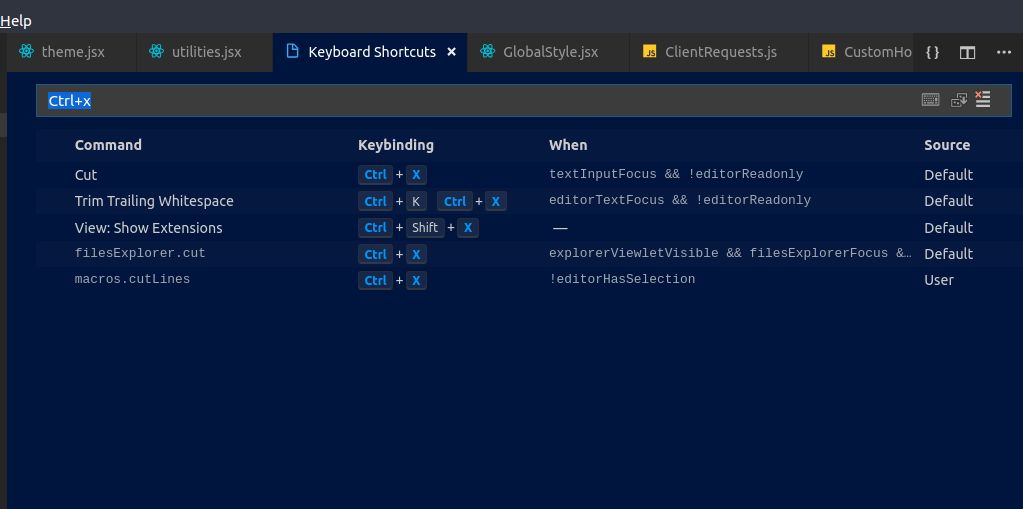The height and width of the screenshot is (509, 1023).
Task: Click the Ctrl+Shift+X keybinding
Action: [418, 228]
